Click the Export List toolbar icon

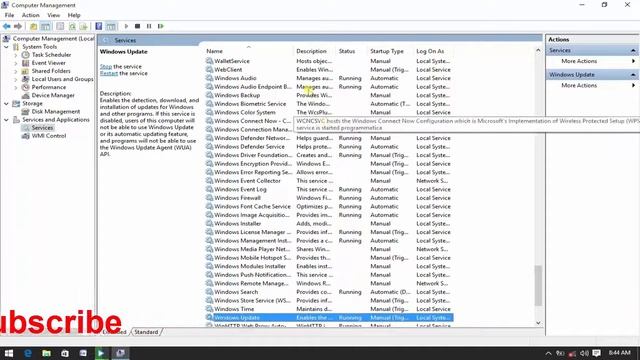(x=83, y=26)
